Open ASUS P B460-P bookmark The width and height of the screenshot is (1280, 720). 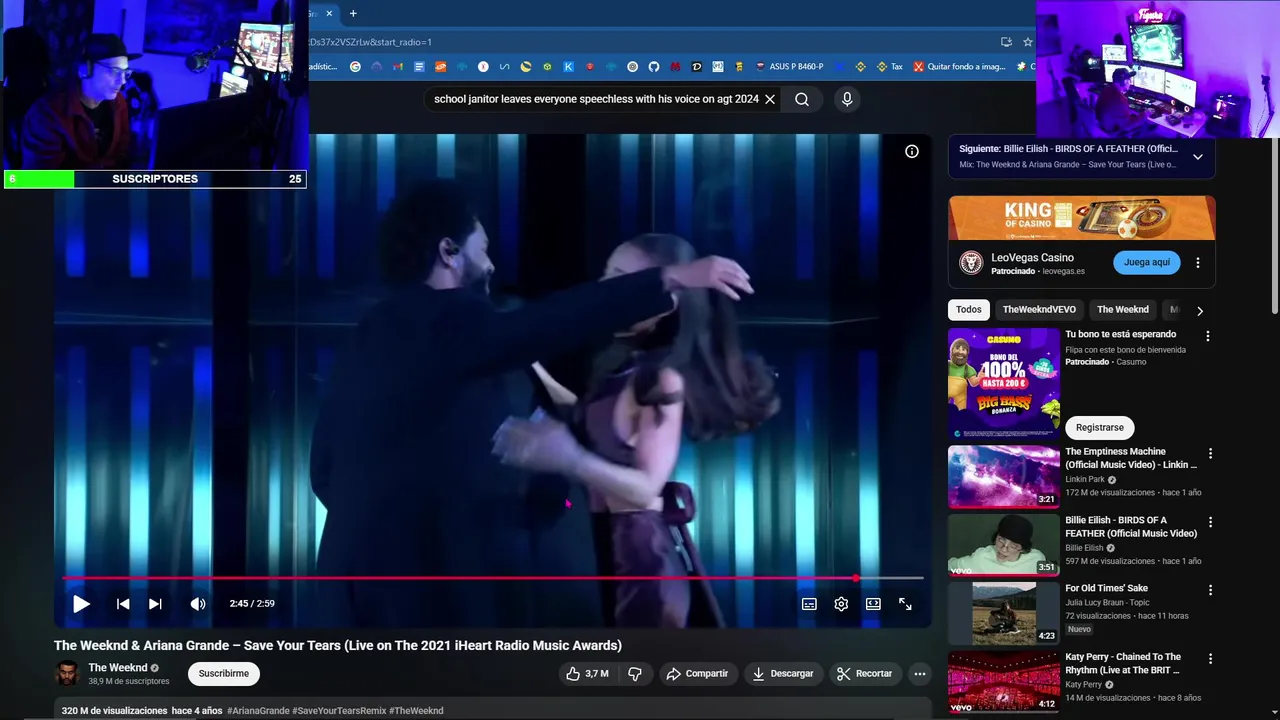(x=789, y=67)
